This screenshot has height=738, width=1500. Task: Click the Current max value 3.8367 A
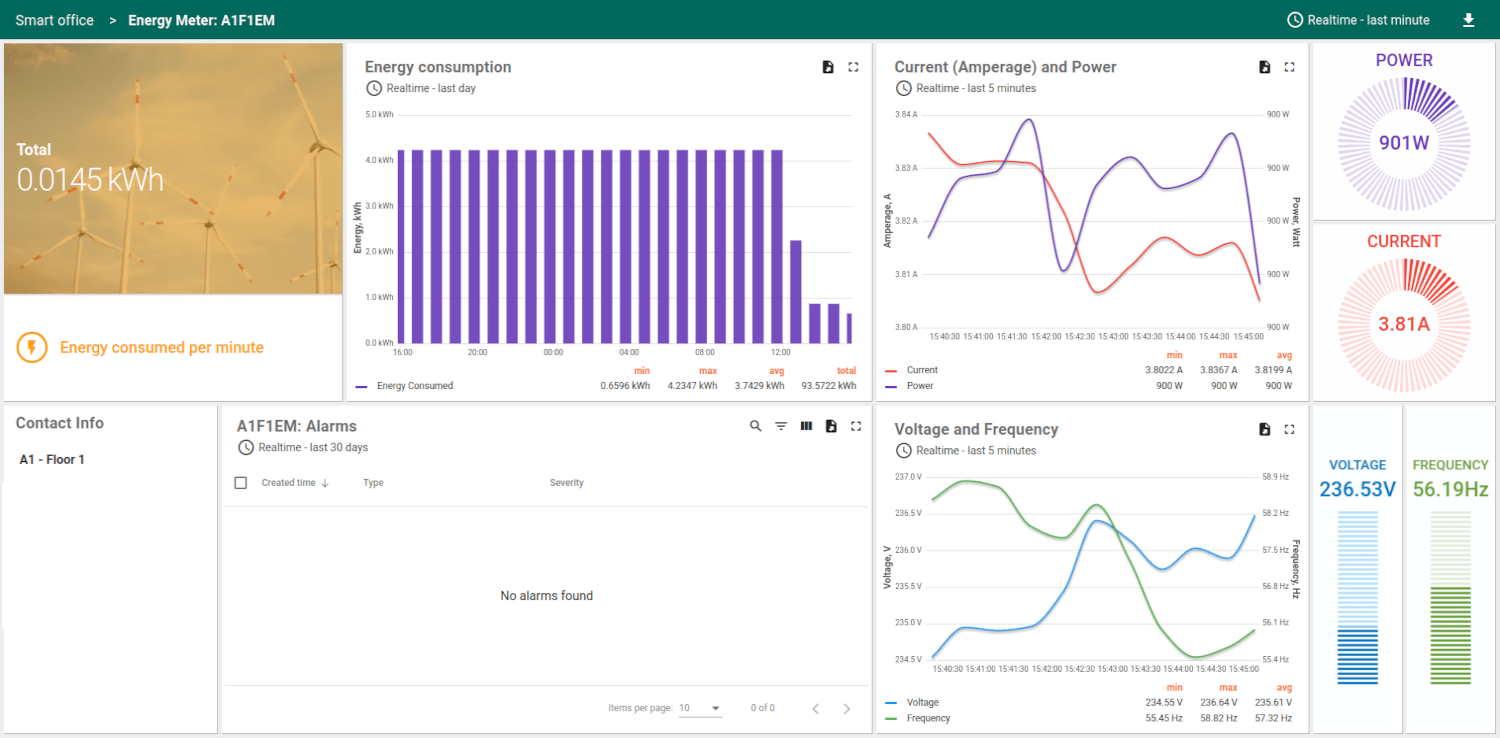(x=1219, y=370)
